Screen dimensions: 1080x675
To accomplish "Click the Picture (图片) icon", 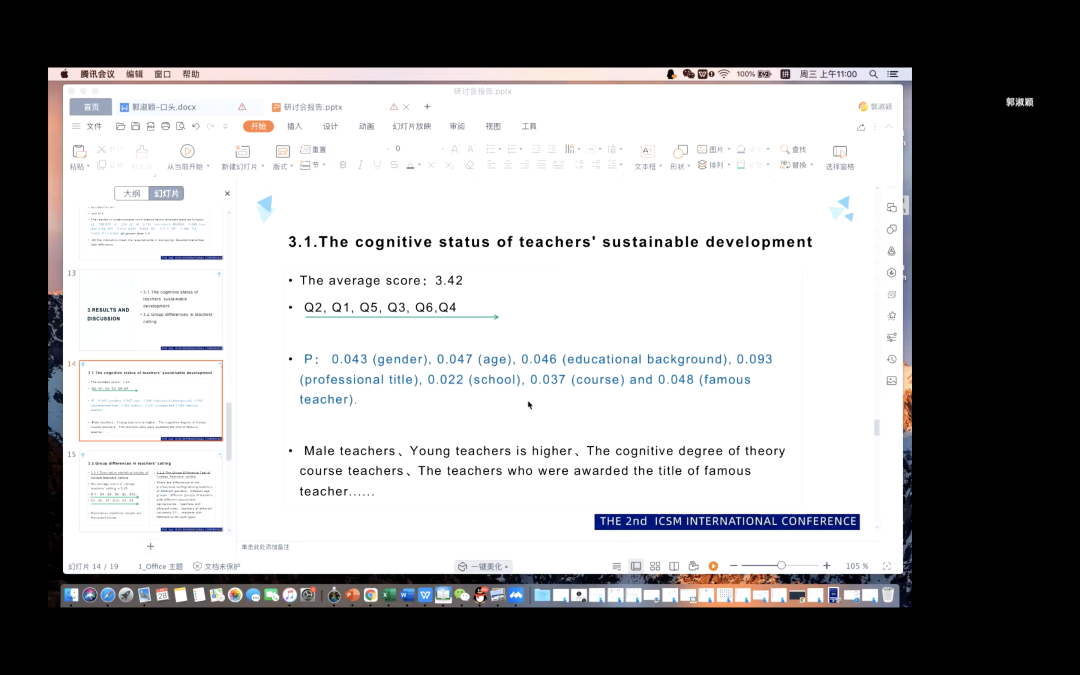I will coord(702,149).
